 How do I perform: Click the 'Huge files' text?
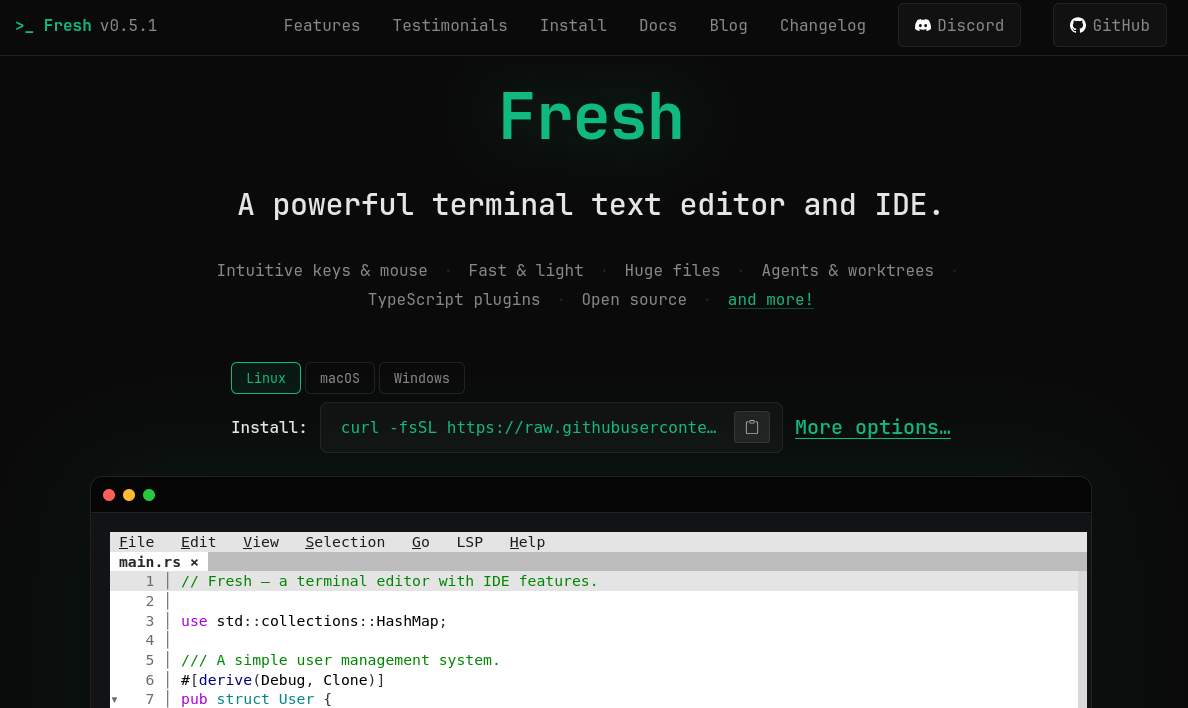pyautogui.click(x=672, y=271)
